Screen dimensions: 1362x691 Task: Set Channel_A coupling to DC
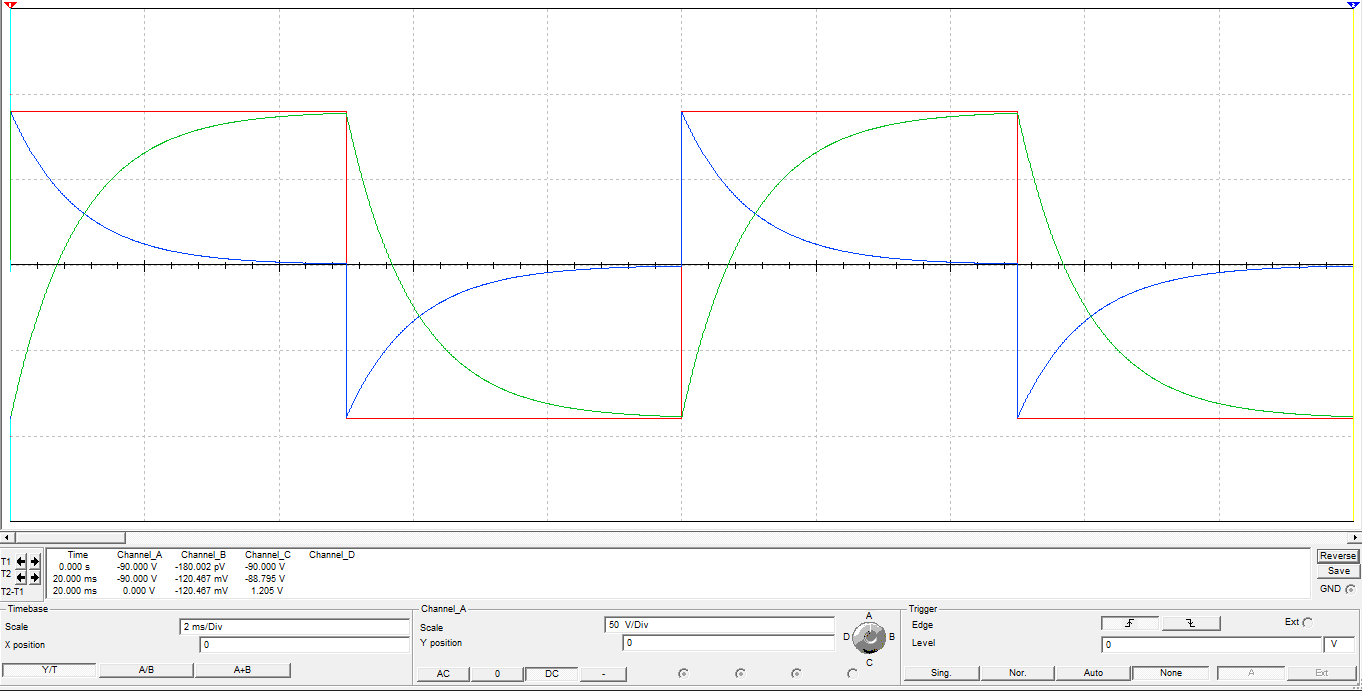tap(551, 673)
